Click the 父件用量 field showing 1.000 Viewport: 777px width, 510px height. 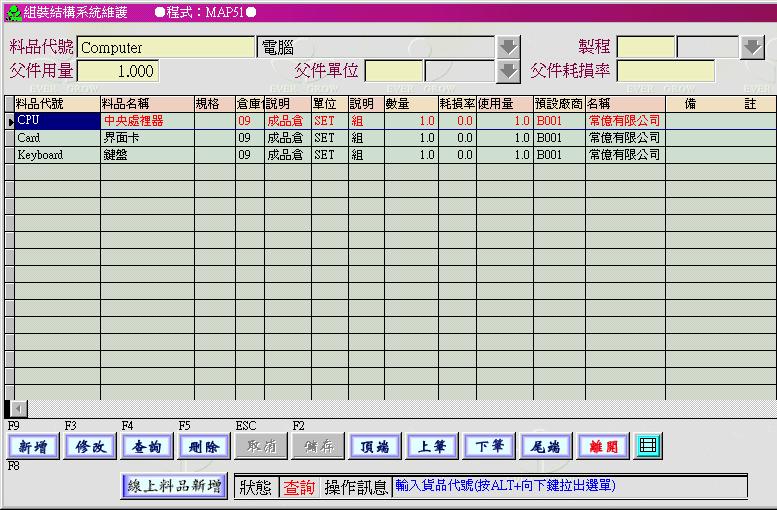[x=117, y=71]
